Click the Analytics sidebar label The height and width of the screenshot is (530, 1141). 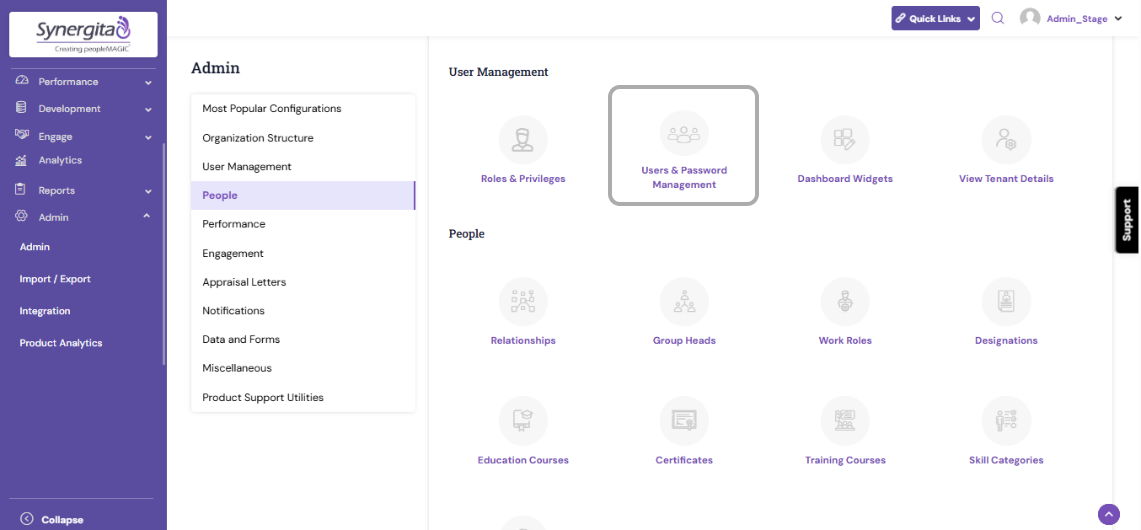(x=60, y=160)
